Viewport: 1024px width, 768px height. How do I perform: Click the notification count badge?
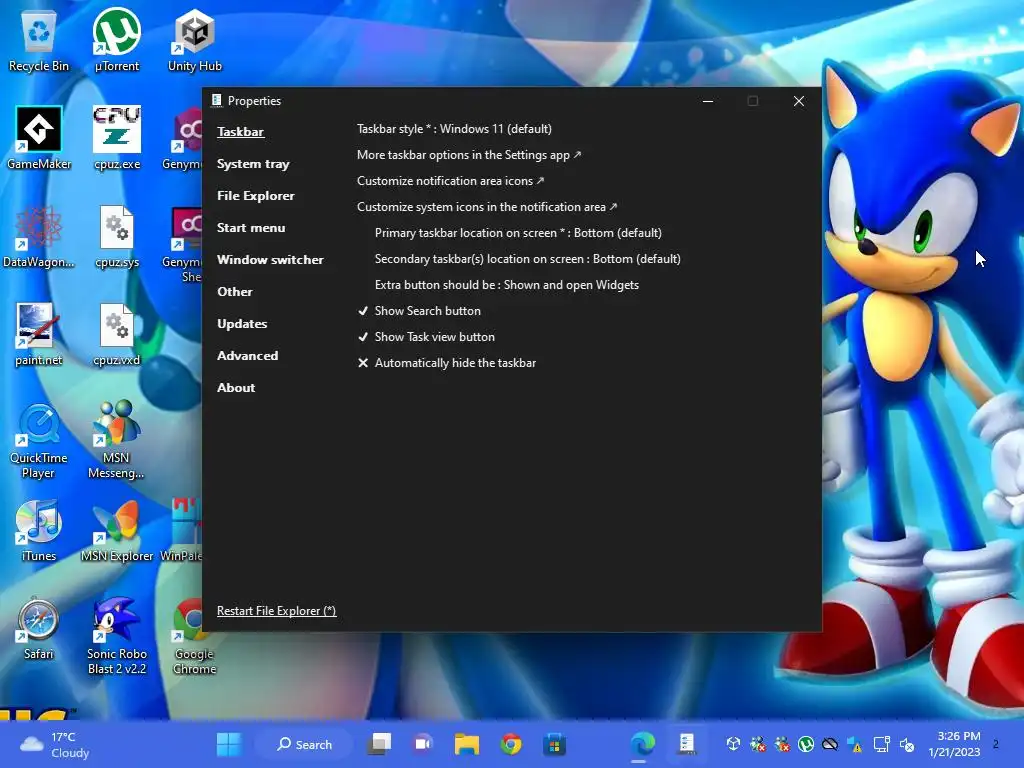(996, 744)
